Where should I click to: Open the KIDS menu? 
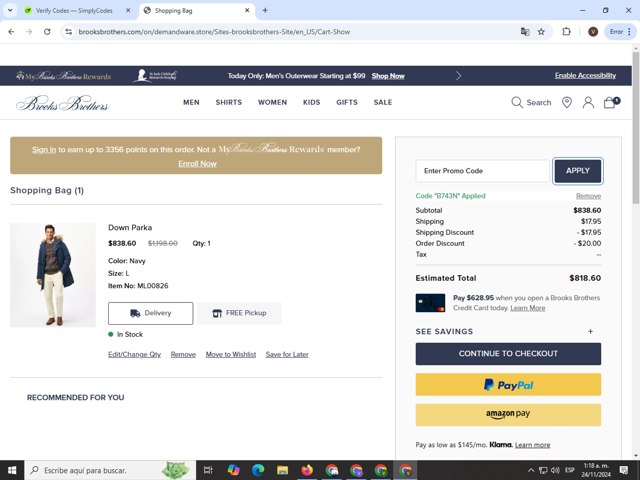pos(311,102)
